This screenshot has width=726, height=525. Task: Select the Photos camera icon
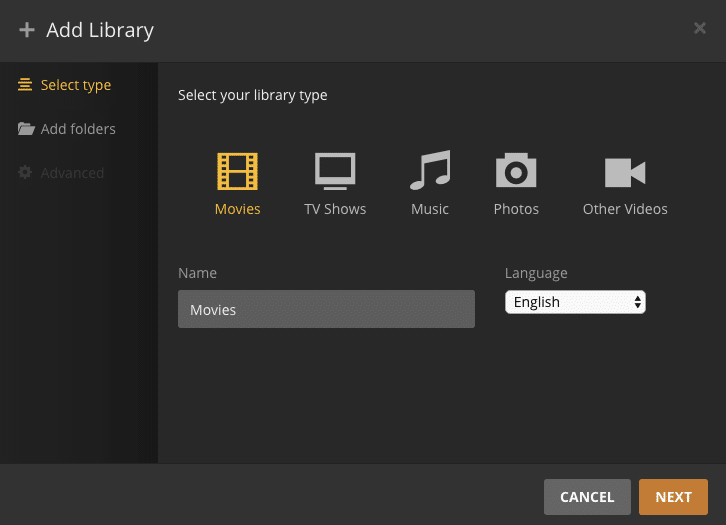(516, 172)
